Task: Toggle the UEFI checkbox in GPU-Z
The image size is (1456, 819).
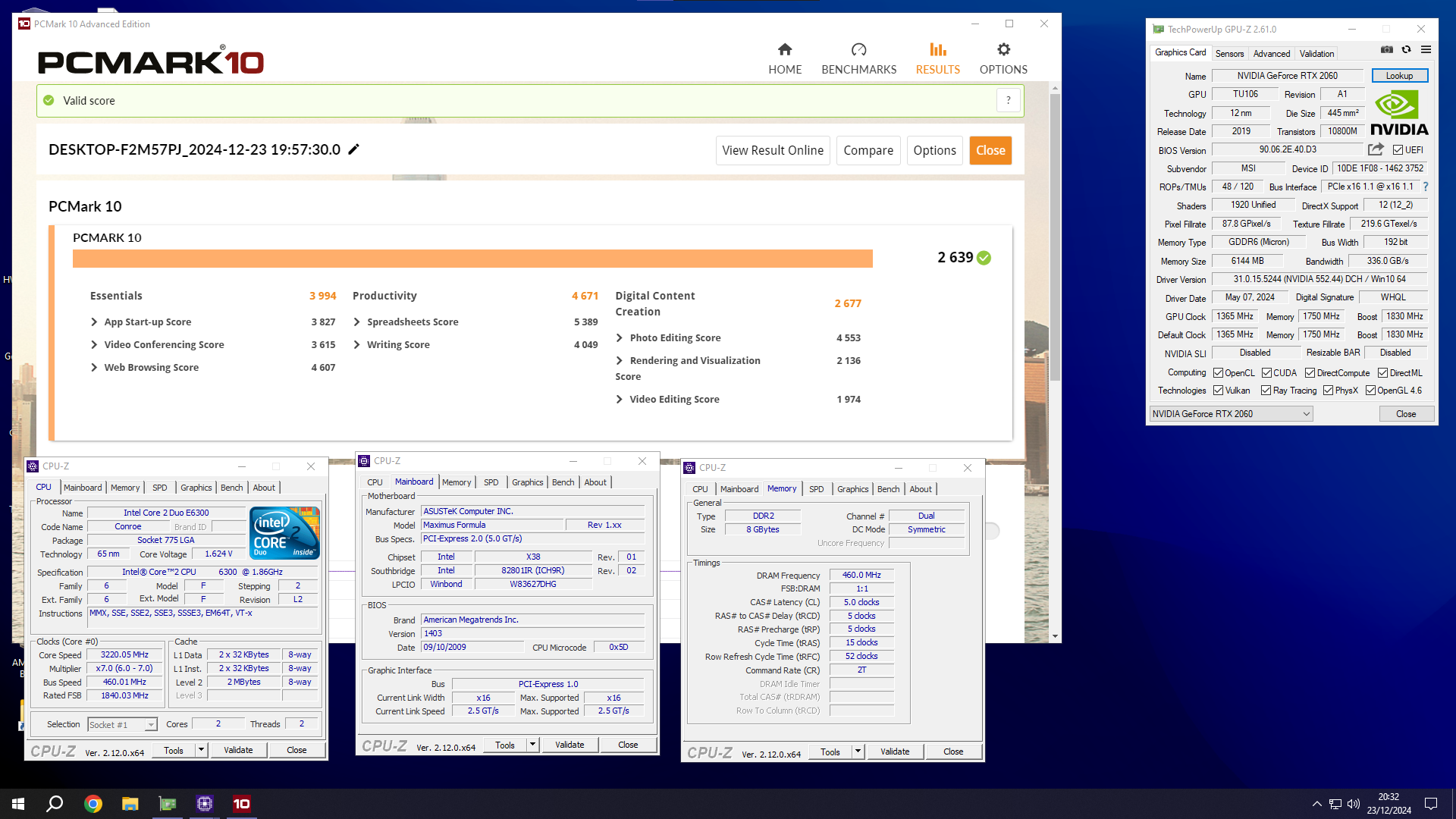Action: (x=1398, y=150)
